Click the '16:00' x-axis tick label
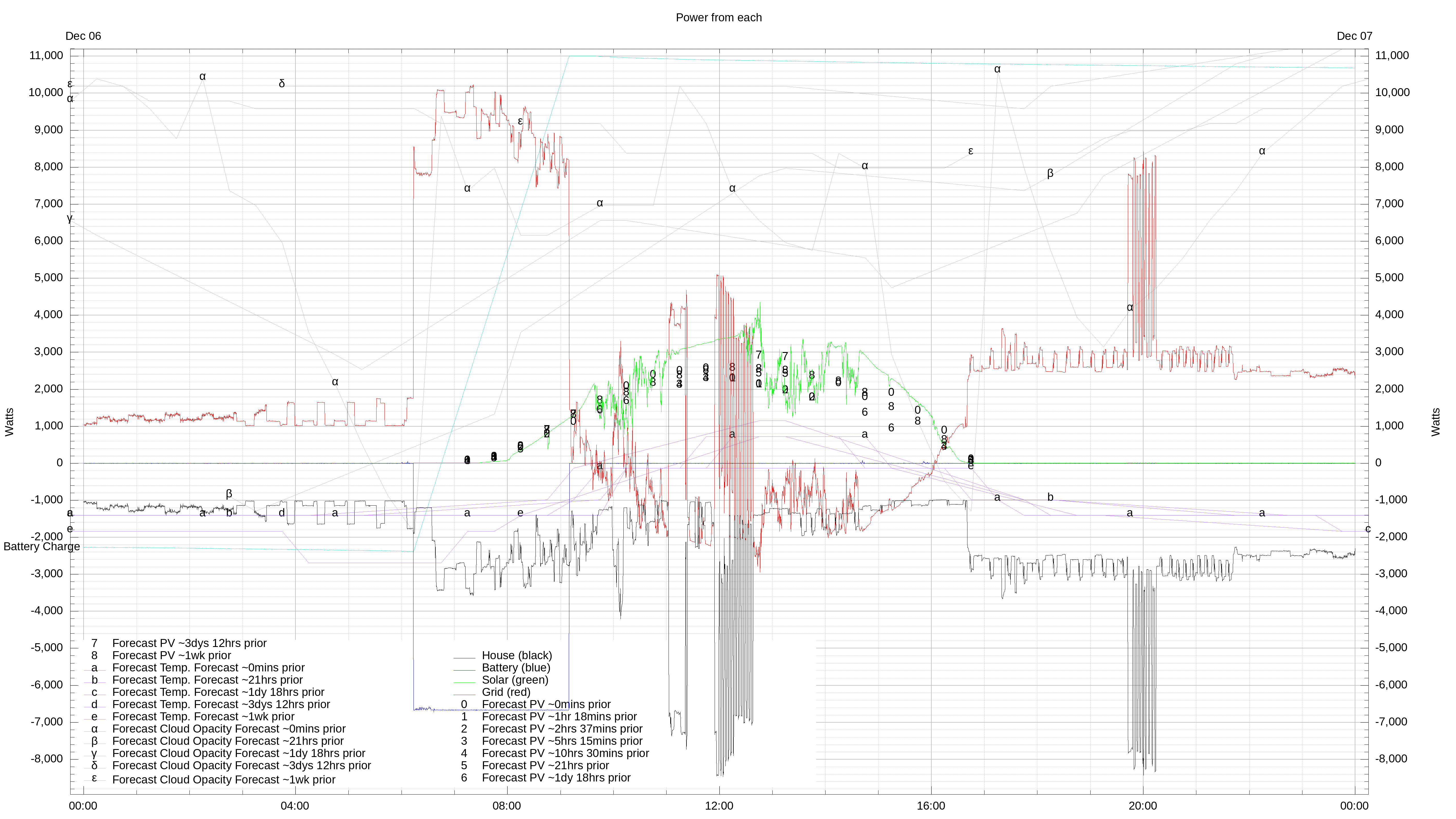Viewport: 1456px width, 819px height. [x=931, y=806]
